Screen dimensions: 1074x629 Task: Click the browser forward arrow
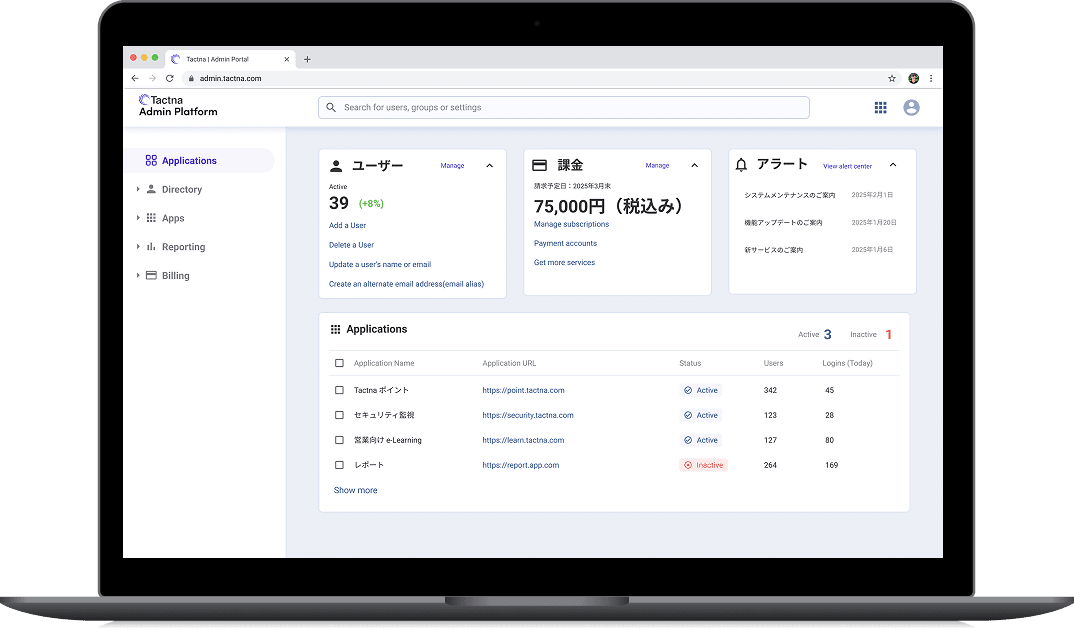[152, 78]
